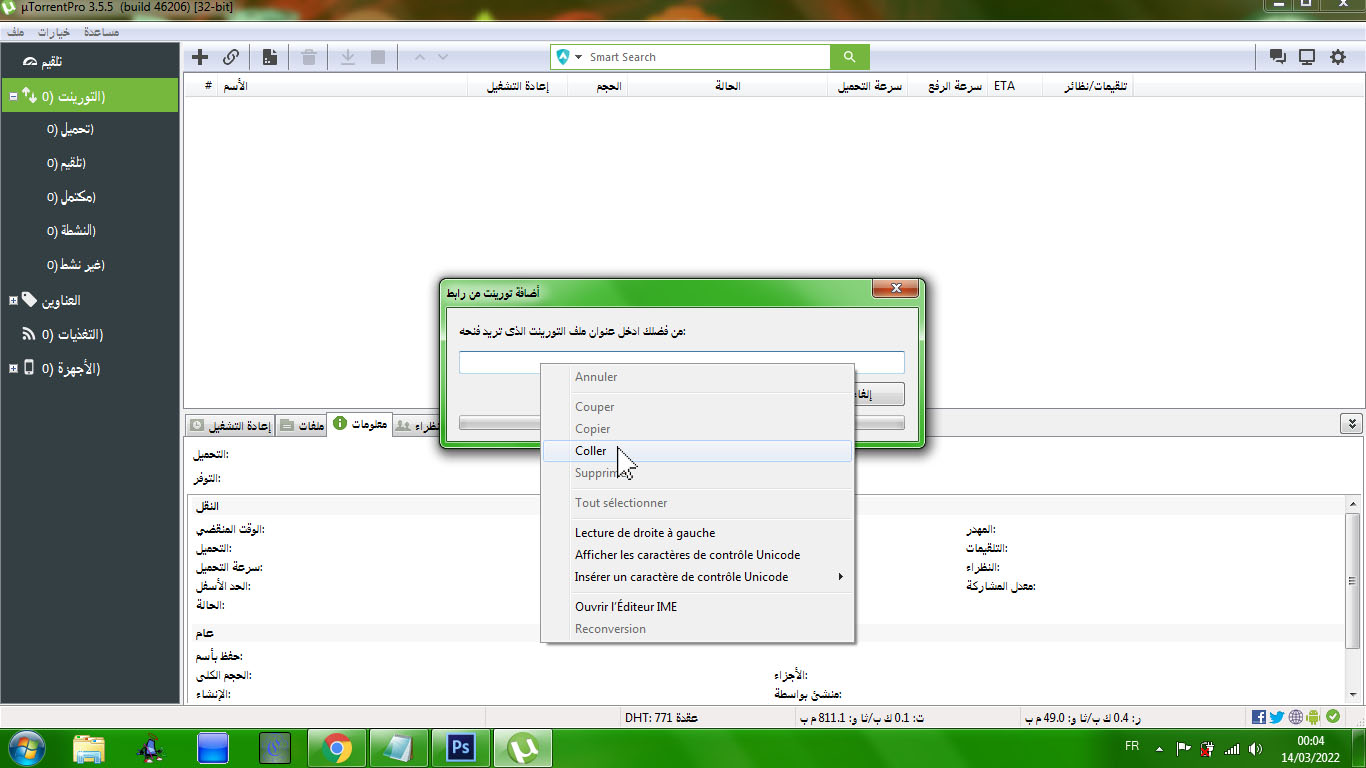Click the green network OK checkmark icon

pos(1332,717)
